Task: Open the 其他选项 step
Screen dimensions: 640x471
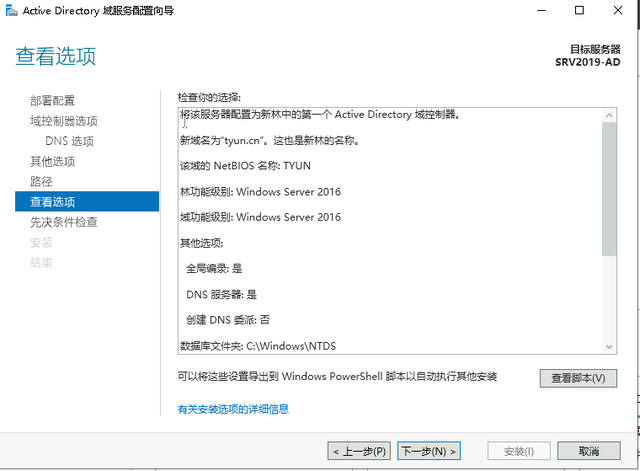Action: [52, 161]
